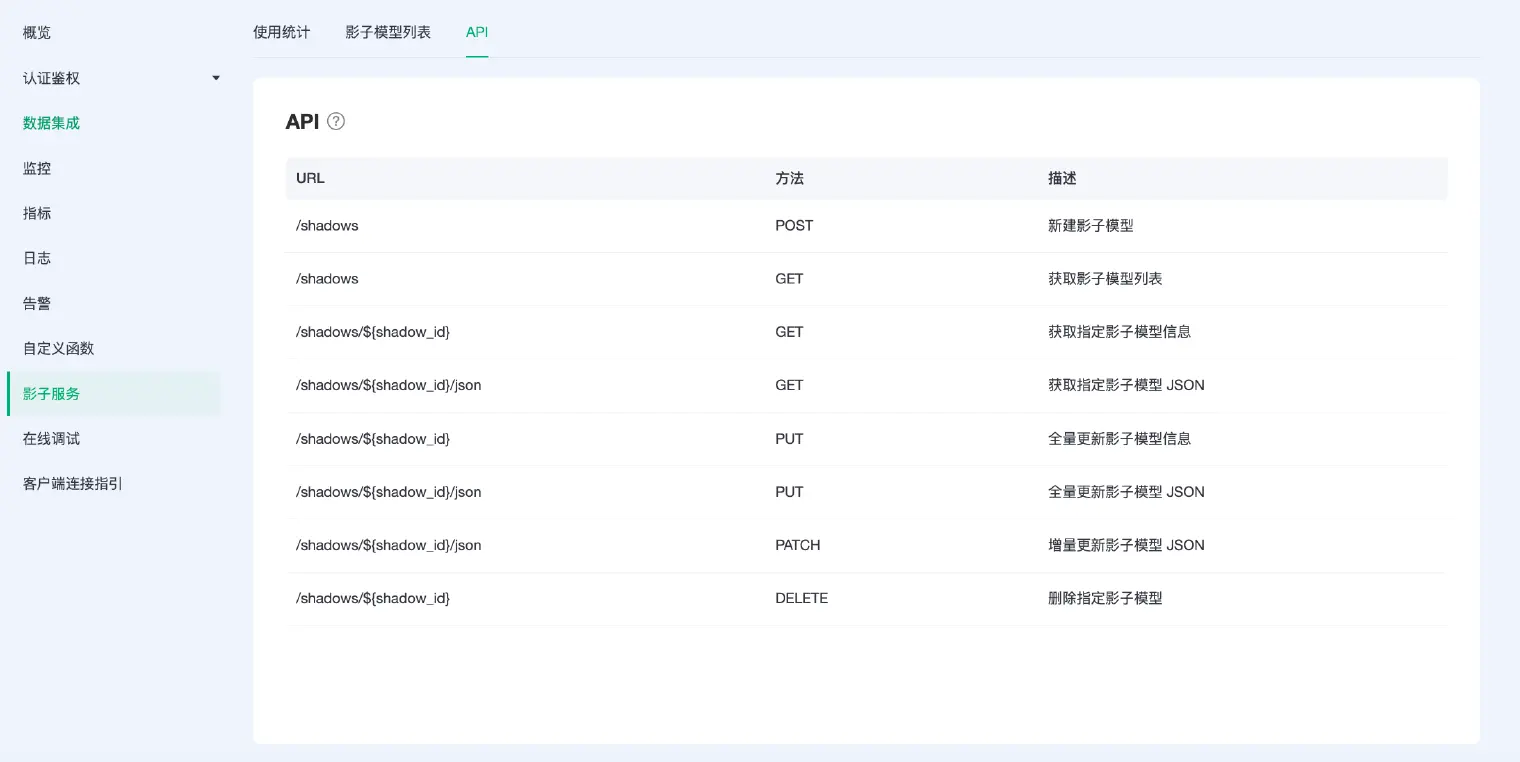Click PUT in the 全量更新影子模型 JSON row
1520x762 pixels.
click(789, 492)
